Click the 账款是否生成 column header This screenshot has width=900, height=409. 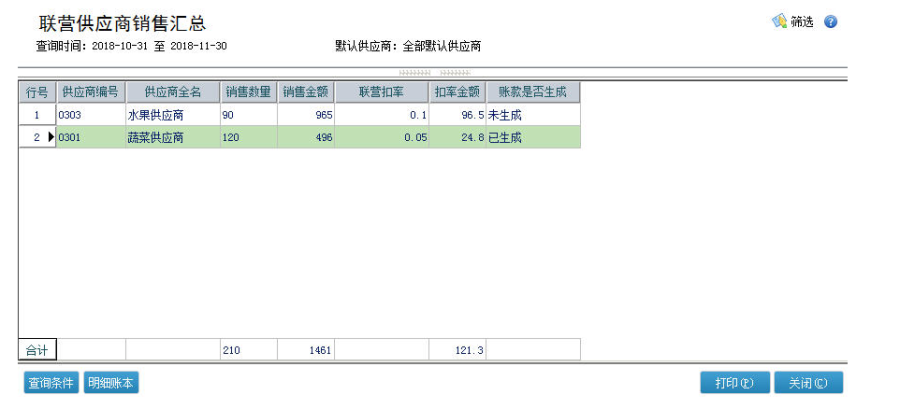tap(533, 92)
